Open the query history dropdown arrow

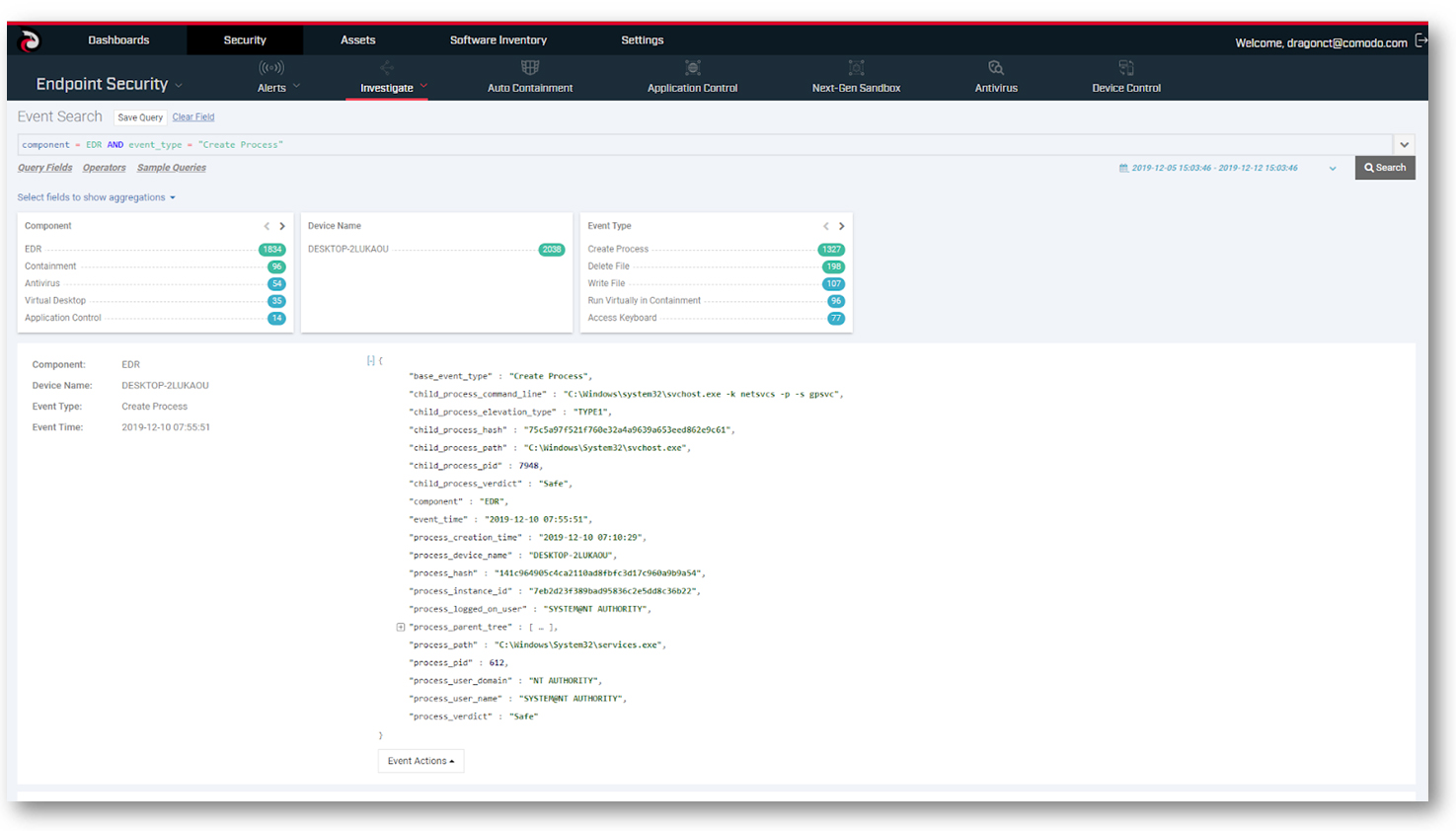pyautogui.click(x=1405, y=144)
